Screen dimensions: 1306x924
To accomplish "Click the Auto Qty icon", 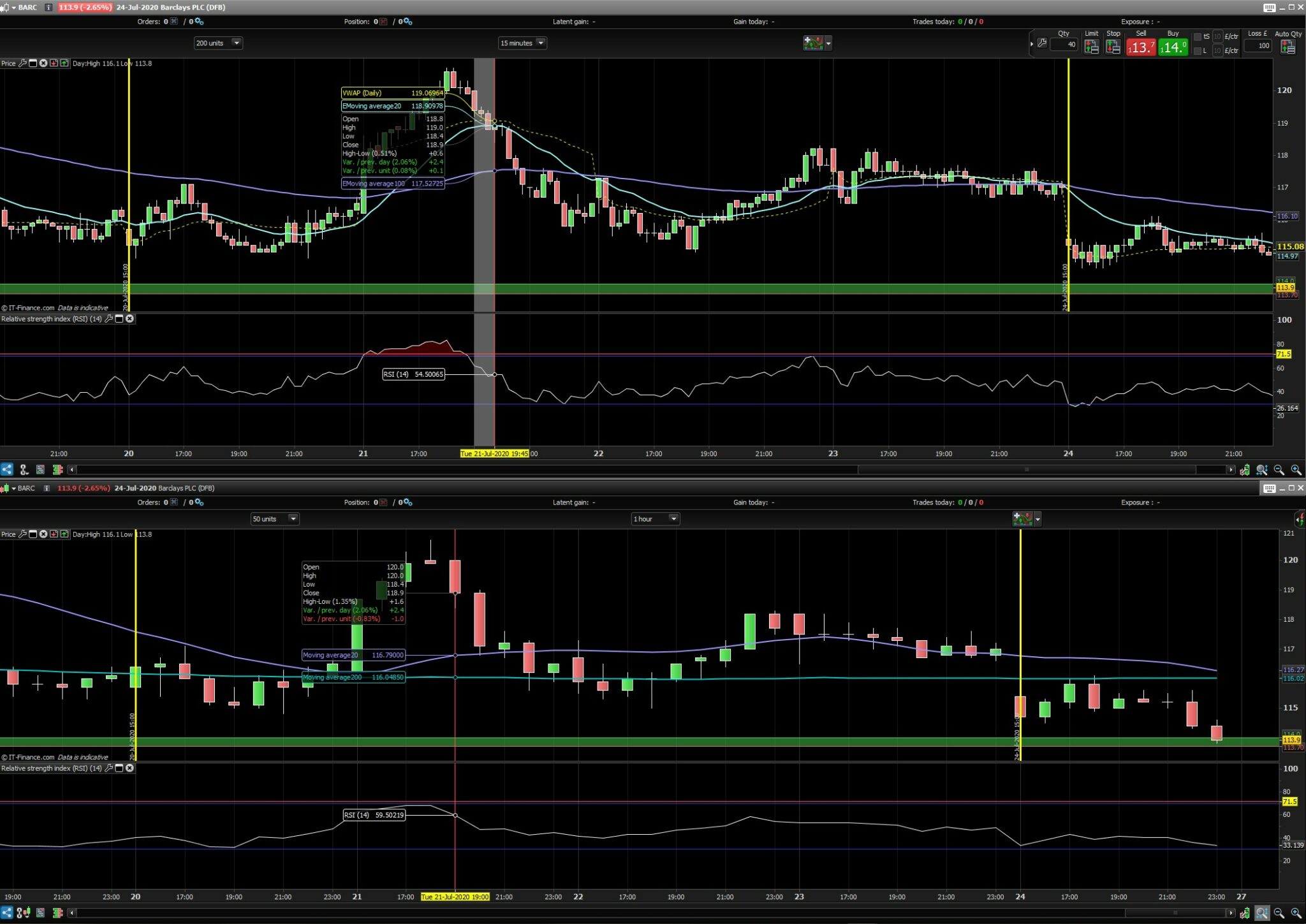I will coord(1288,47).
